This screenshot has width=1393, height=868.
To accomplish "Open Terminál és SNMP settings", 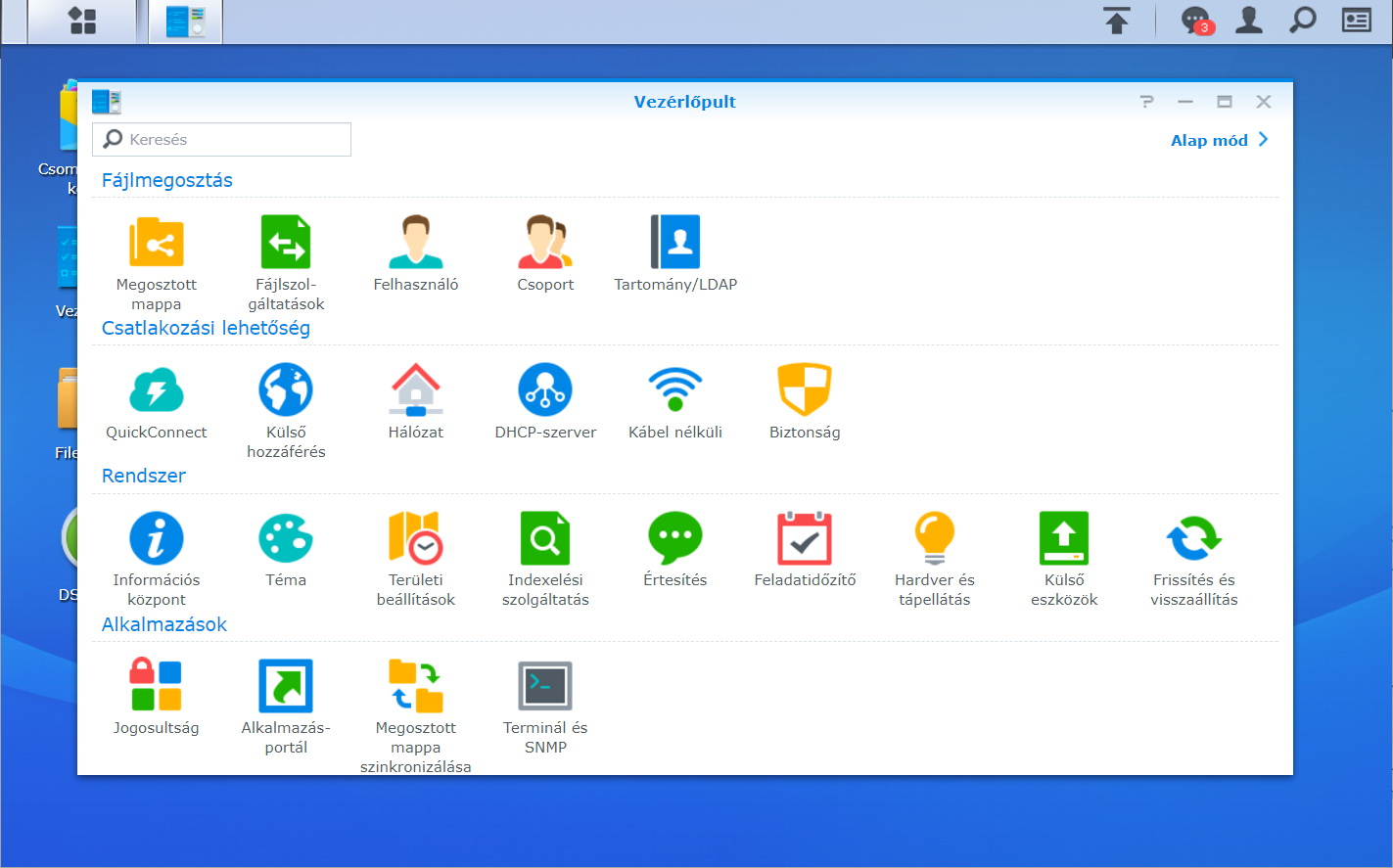I will coord(545,686).
